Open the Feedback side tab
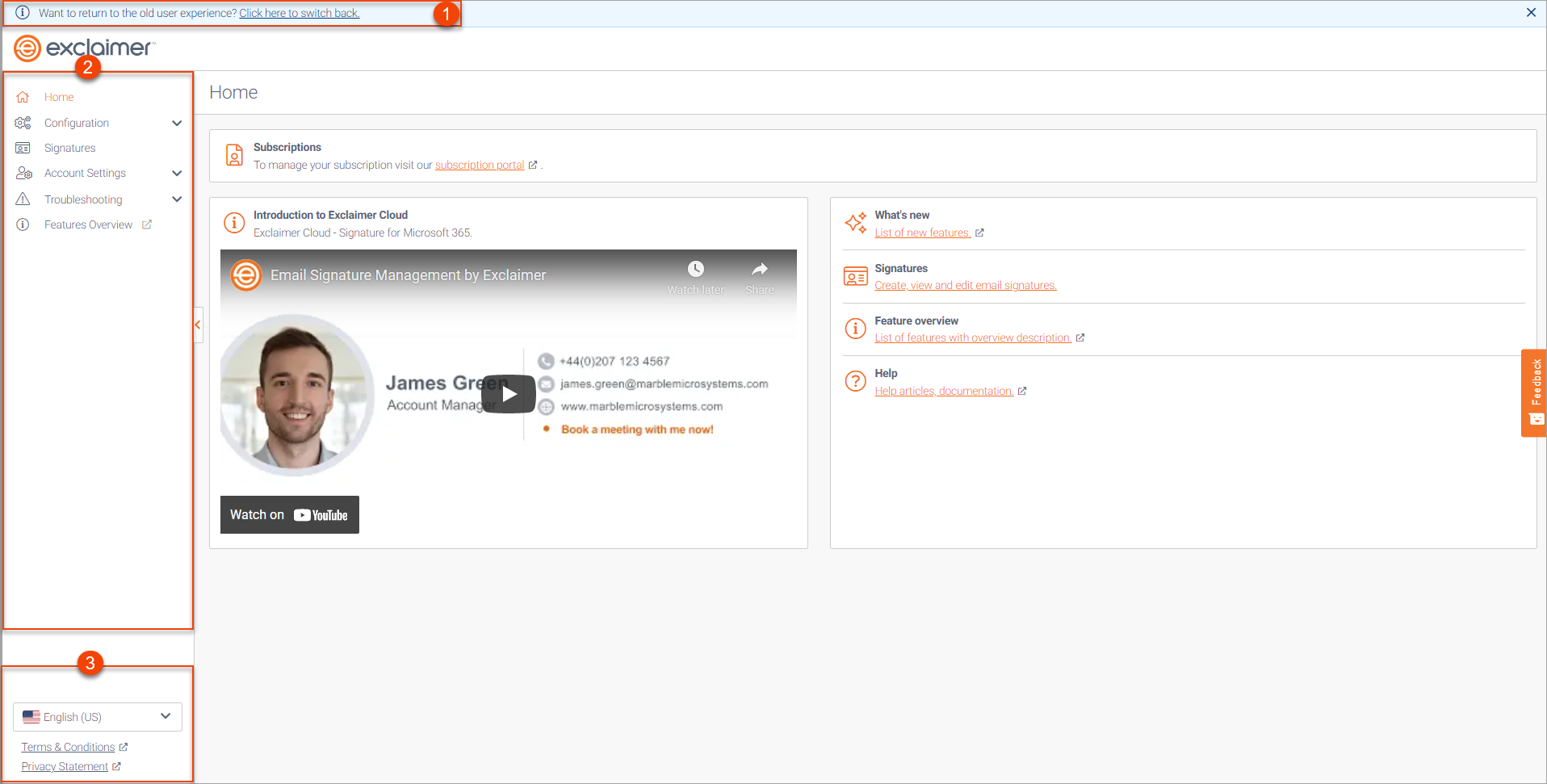This screenshot has width=1547, height=784. pos(1534,393)
